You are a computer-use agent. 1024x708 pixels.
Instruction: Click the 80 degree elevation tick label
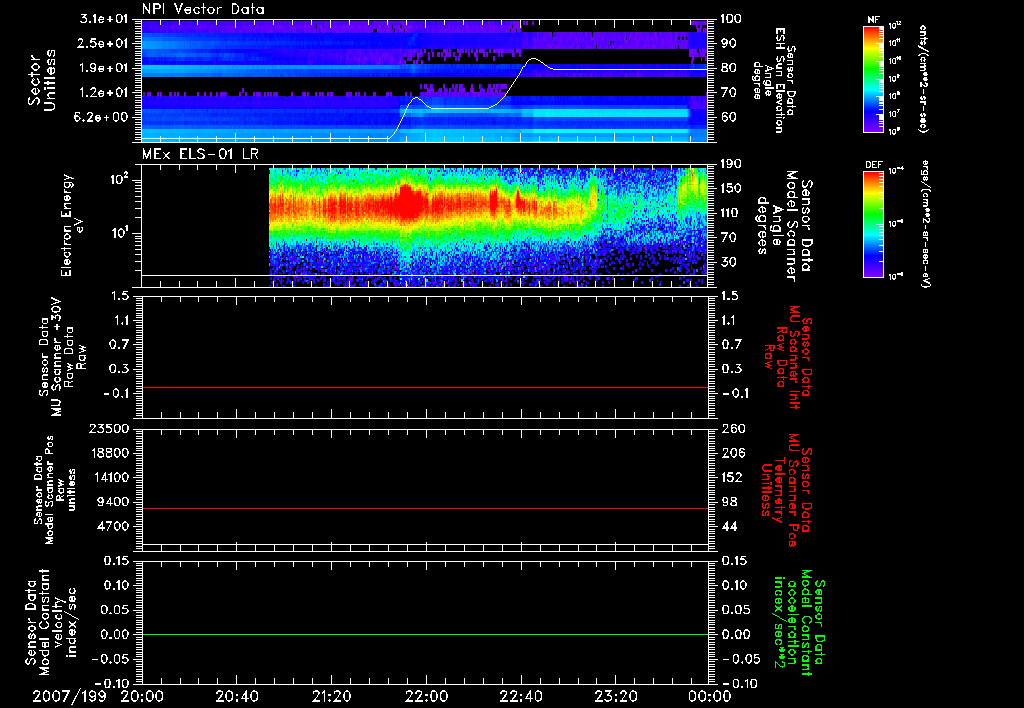click(727, 68)
